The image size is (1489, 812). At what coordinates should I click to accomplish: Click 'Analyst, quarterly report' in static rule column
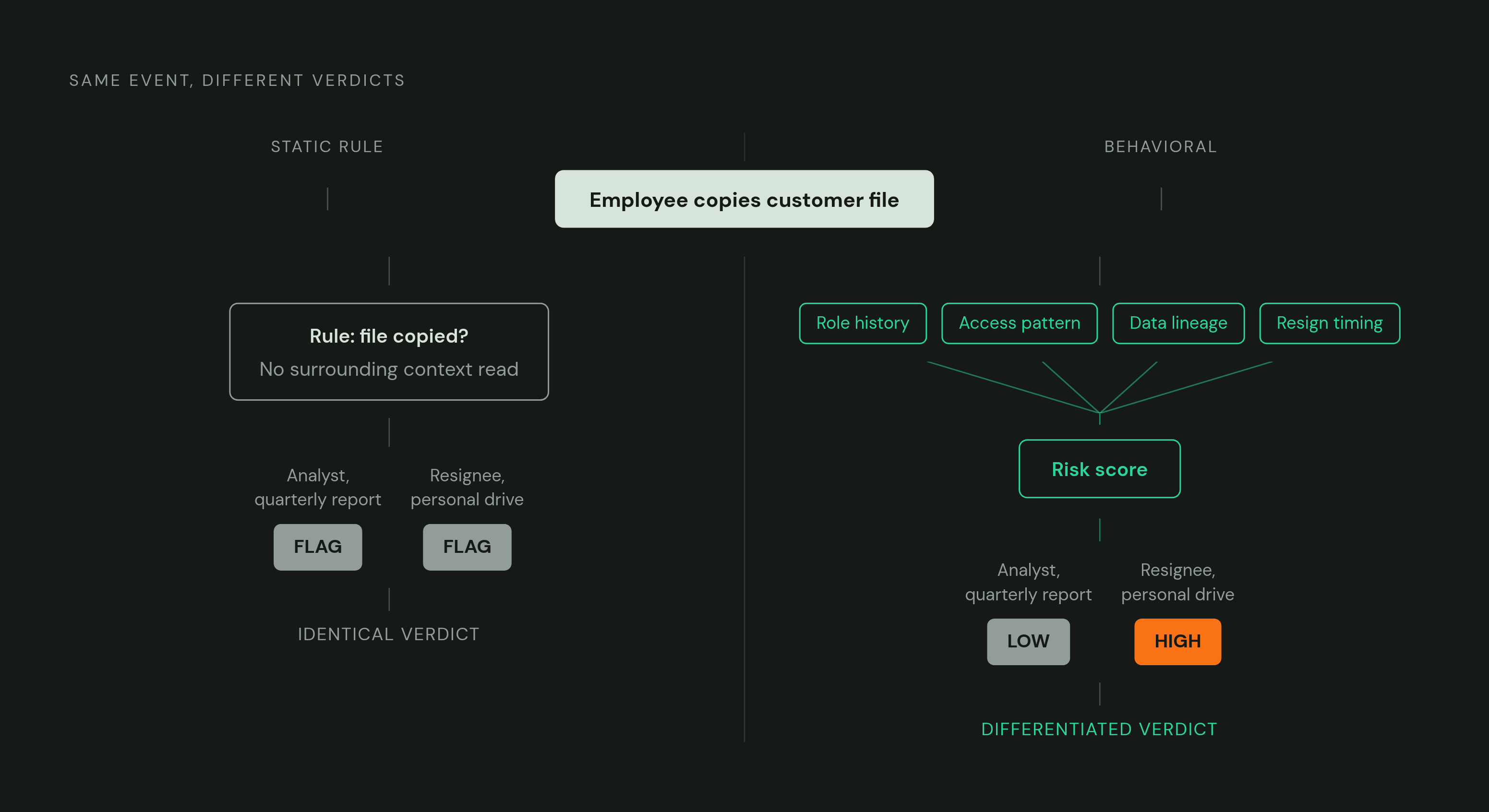[318, 487]
